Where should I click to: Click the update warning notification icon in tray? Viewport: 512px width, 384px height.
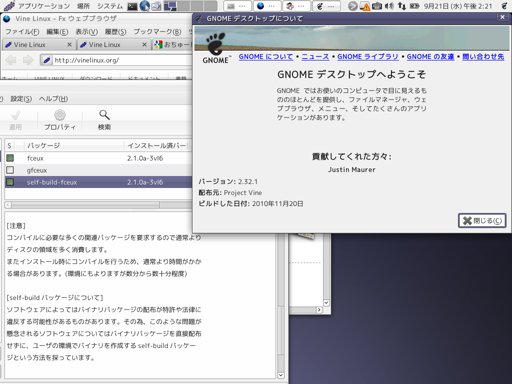365,6
